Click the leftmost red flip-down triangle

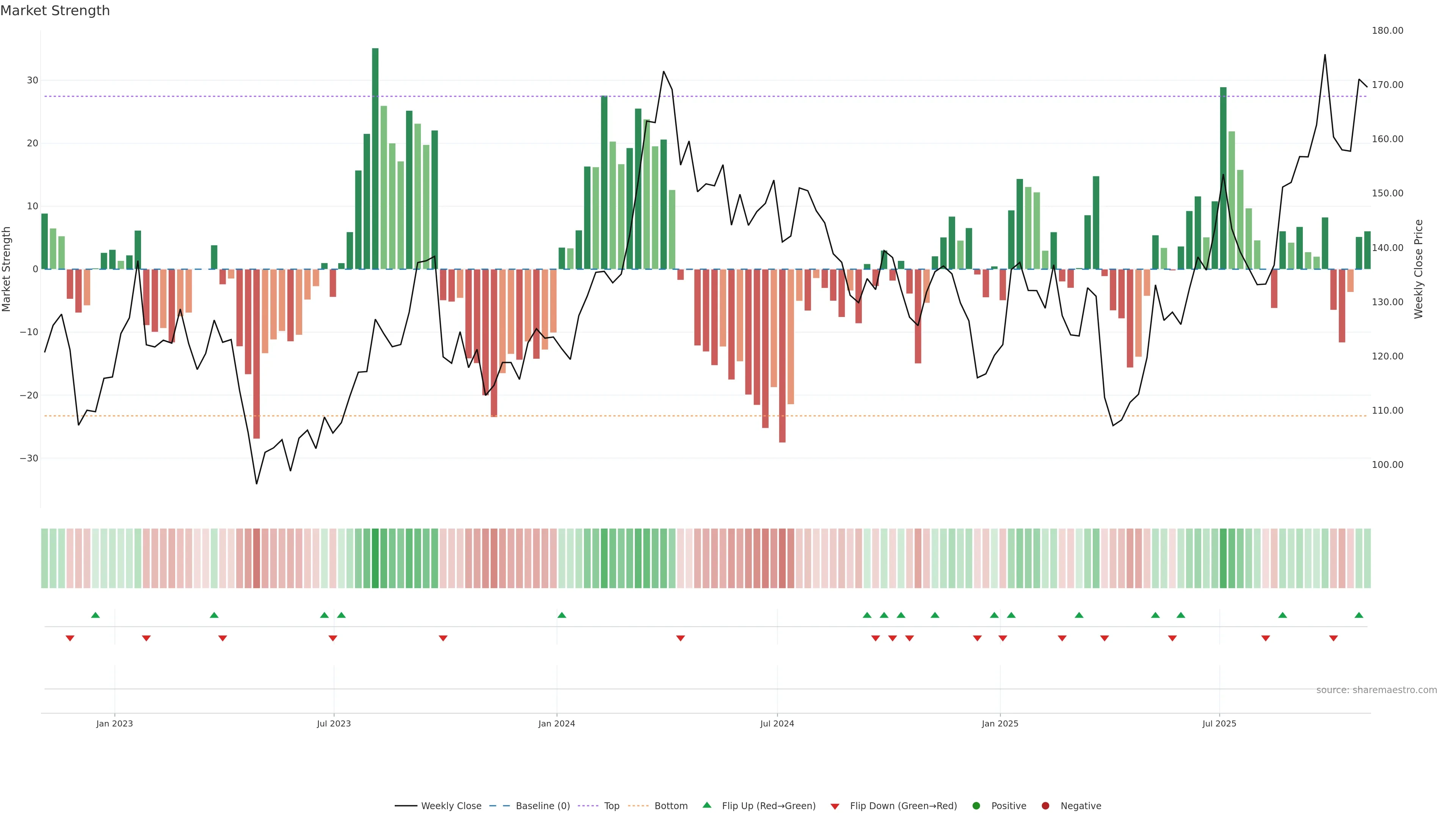[70, 638]
